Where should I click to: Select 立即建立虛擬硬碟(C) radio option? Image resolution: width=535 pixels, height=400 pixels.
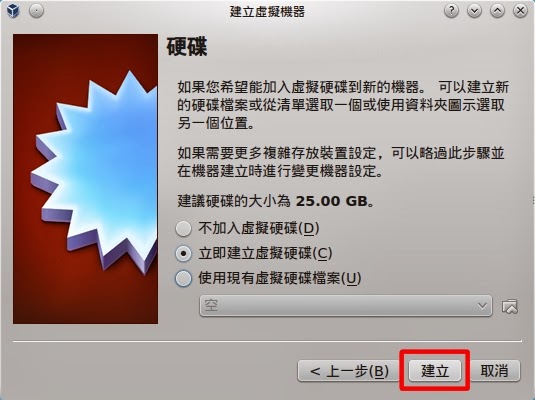click(184, 254)
